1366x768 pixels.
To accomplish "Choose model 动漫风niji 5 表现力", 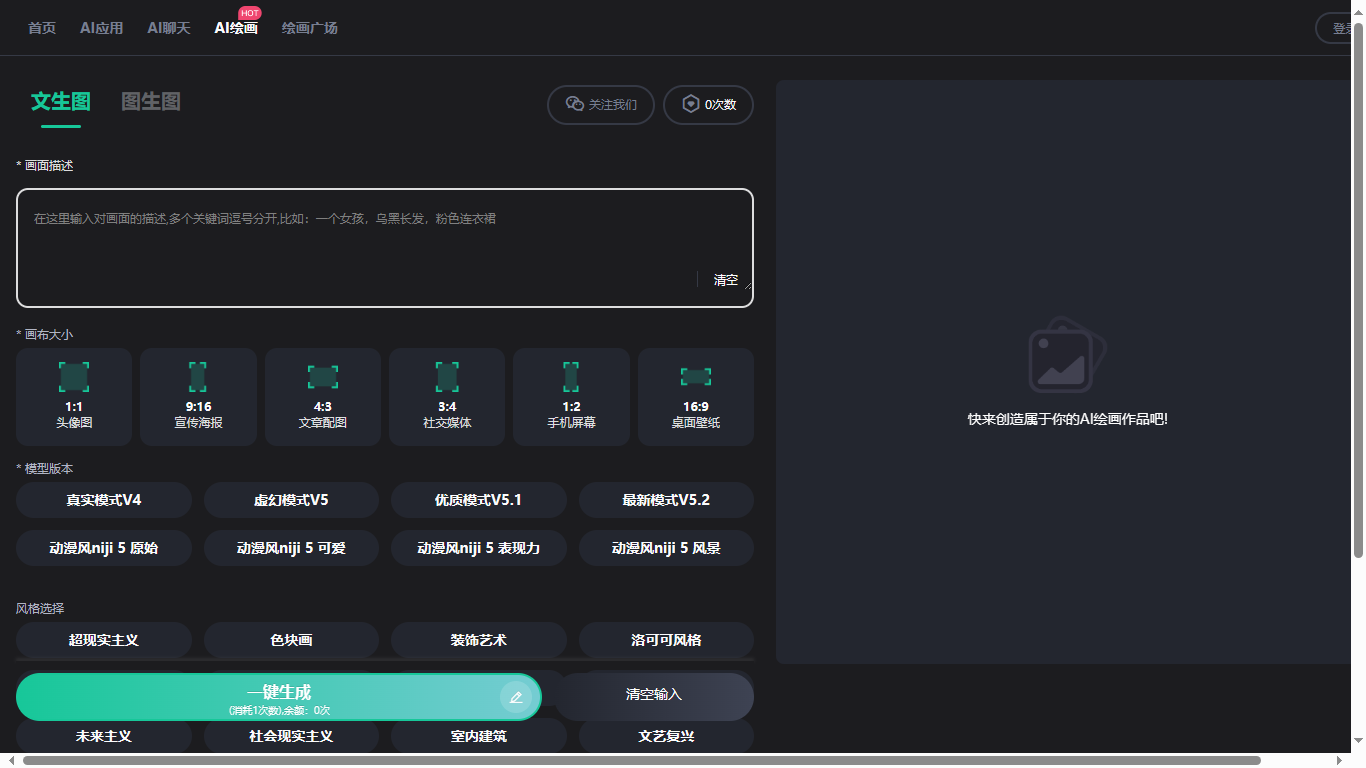I will click(x=479, y=548).
